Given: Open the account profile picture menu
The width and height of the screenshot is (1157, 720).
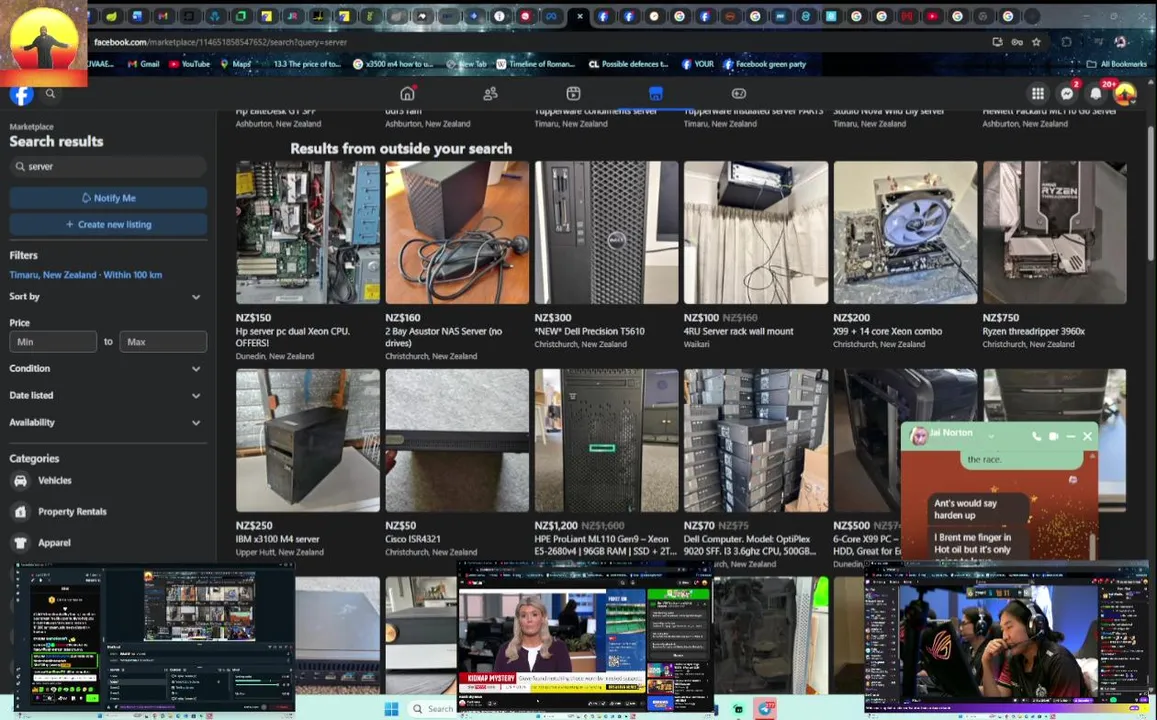Looking at the screenshot, I should pyautogui.click(x=1125, y=94).
